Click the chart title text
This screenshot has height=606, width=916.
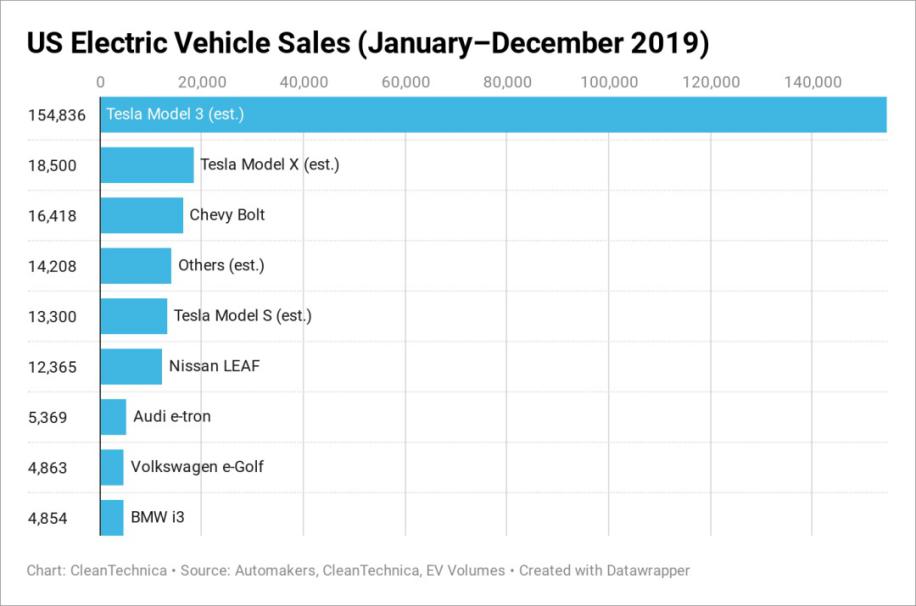click(x=368, y=43)
